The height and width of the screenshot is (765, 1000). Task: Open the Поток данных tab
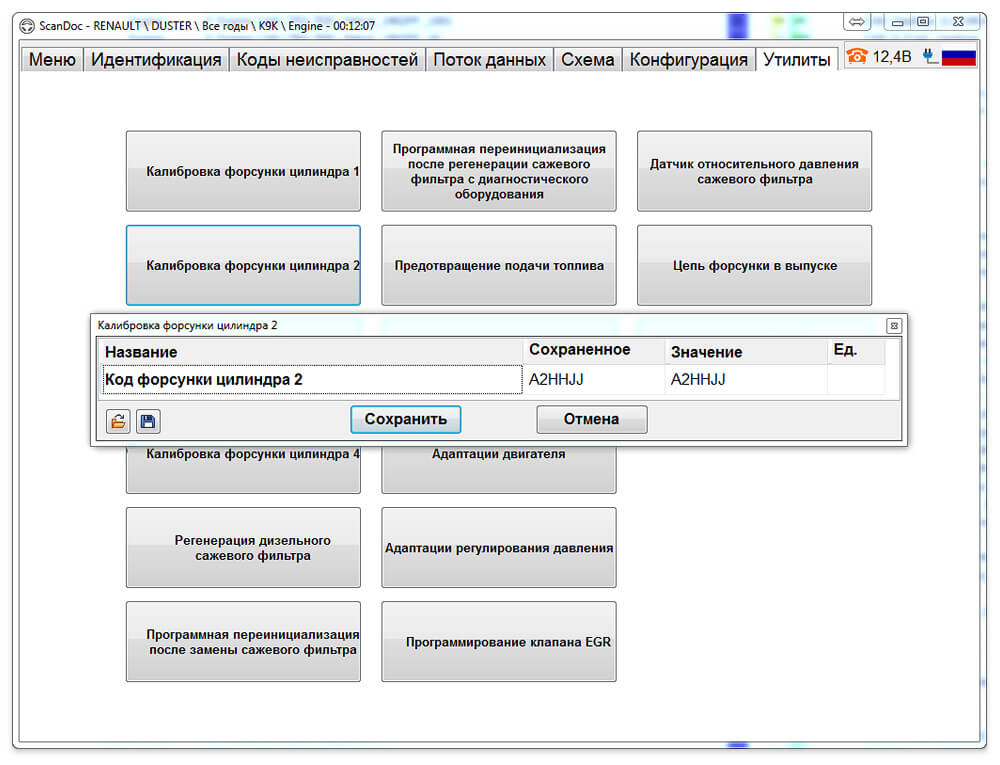point(489,60)
